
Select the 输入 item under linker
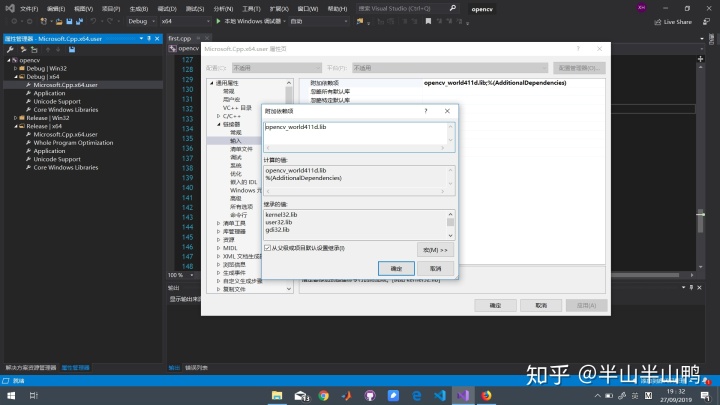tap(236, 141)
